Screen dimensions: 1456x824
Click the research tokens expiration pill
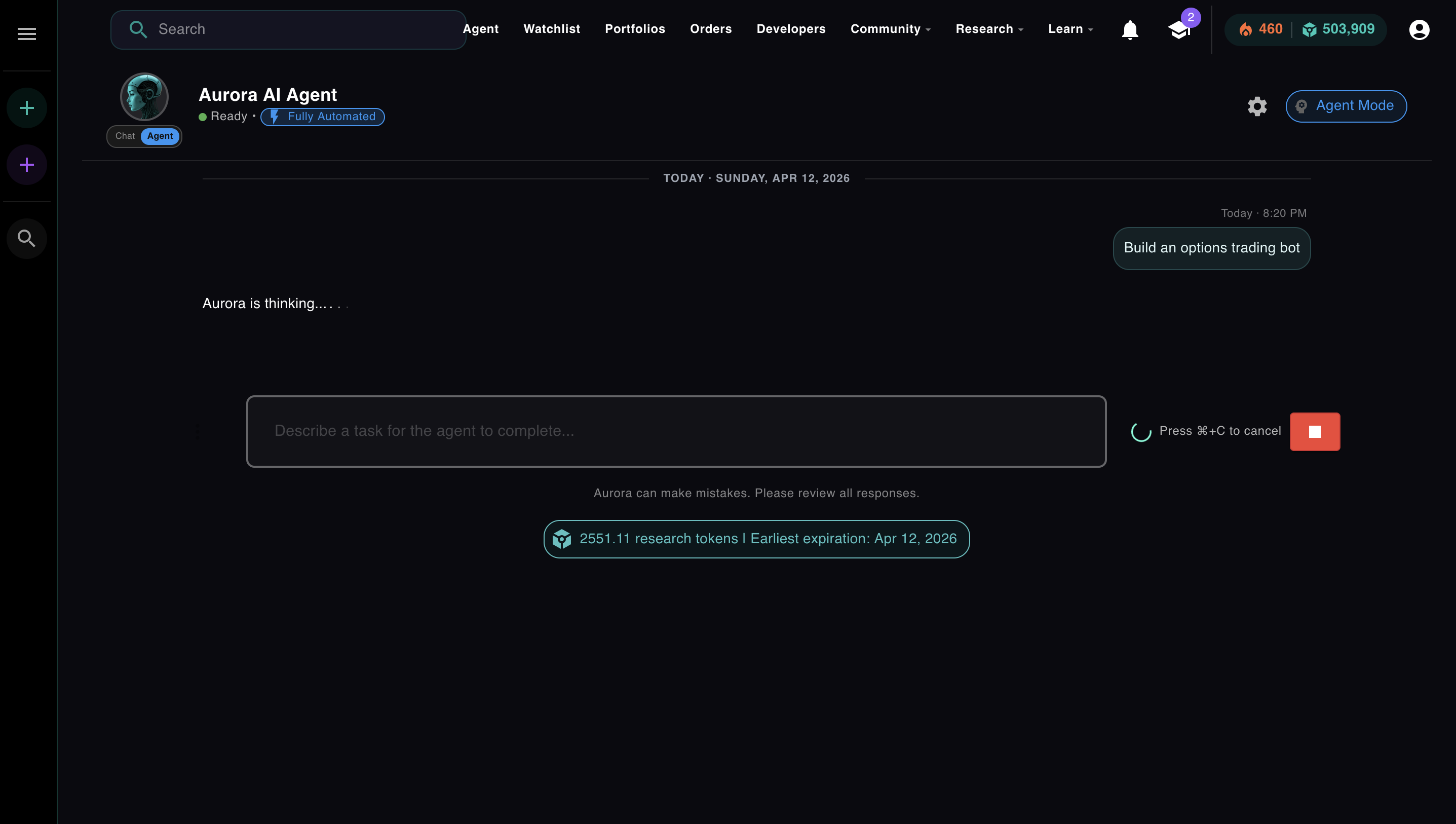coord(757,538)
